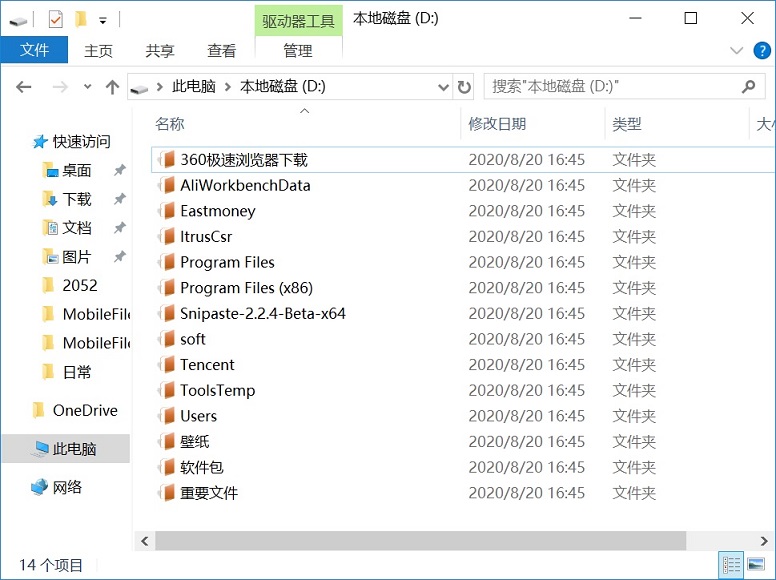Image resolution: width=776 pixels, height=580 pixels.
Task: Select the Eastmoney folder icon
Action: tap(167, 211)
